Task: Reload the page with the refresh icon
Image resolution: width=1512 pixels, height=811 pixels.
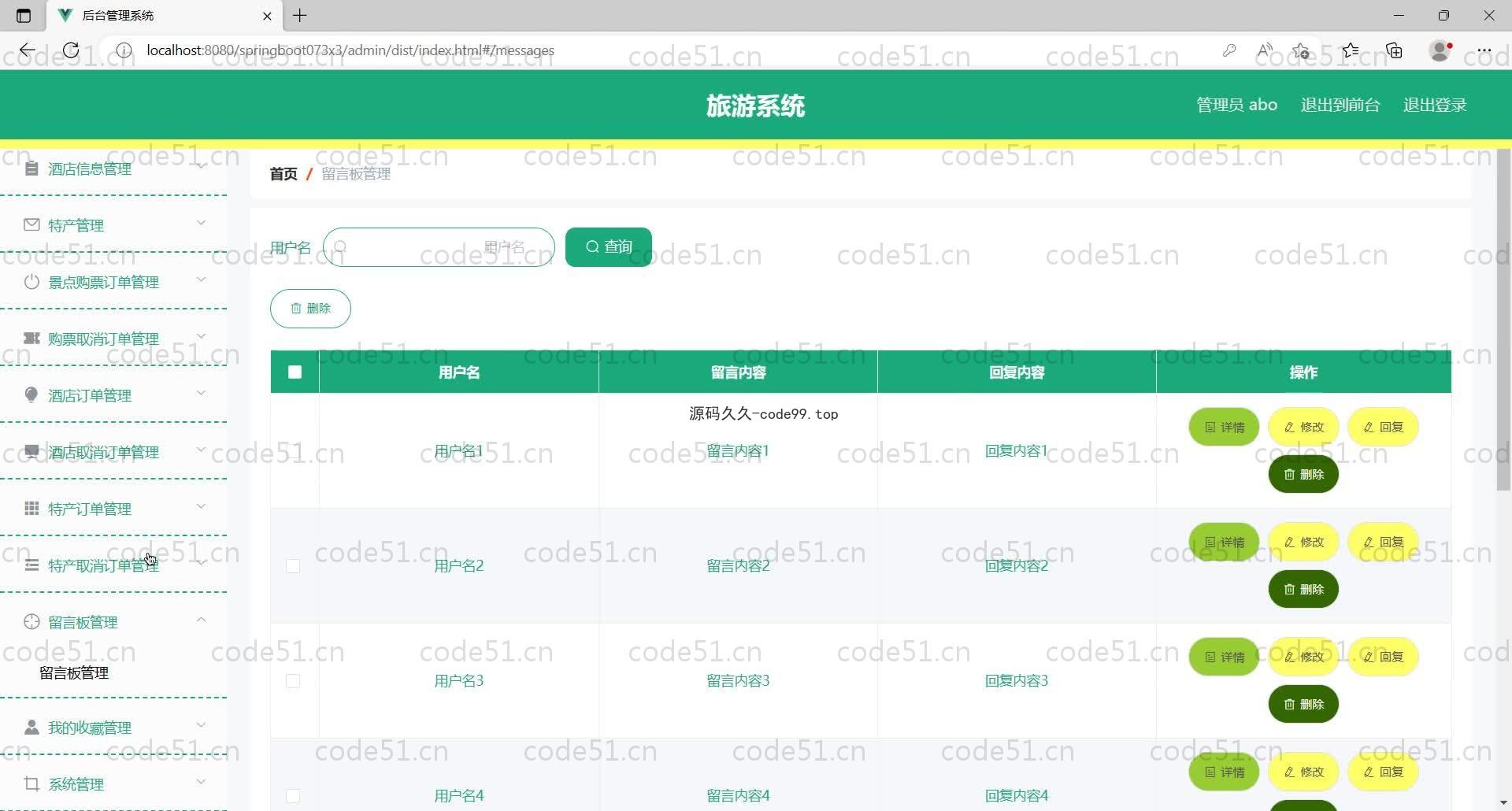Action: point(71,50)
